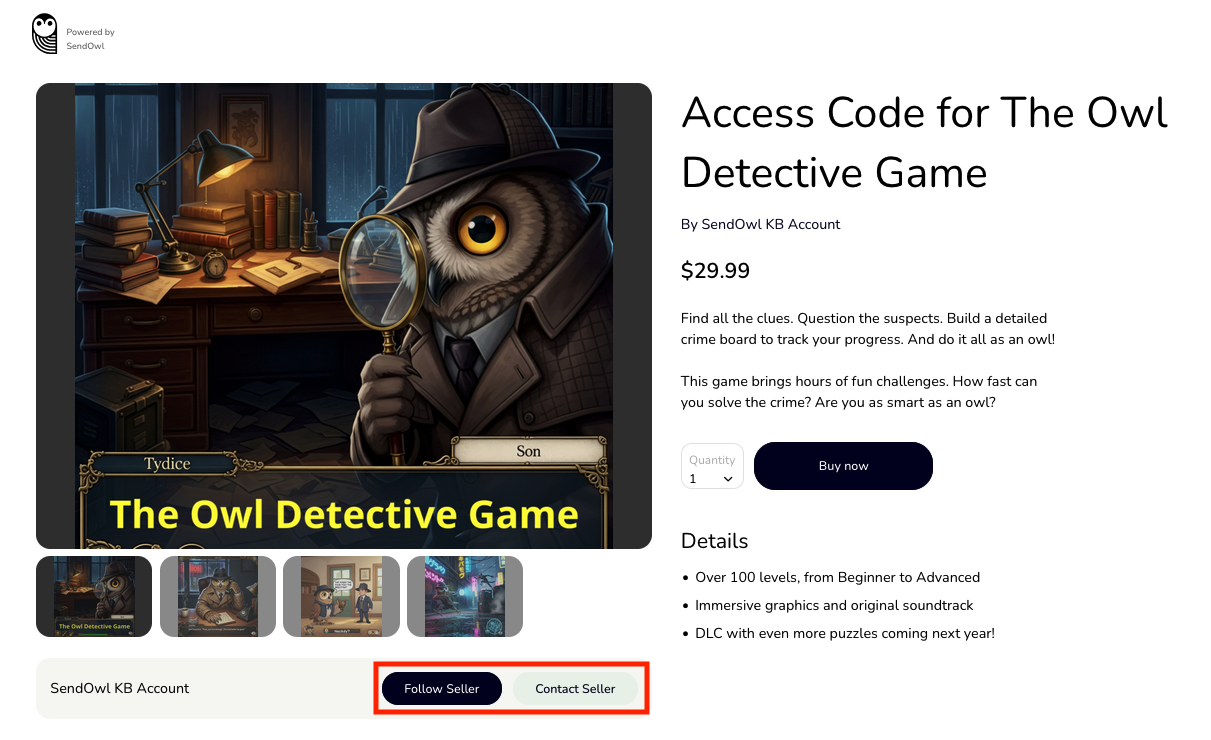The height and width of the screenshot is (740, 1211).
Task: Click the chevron arrow in Quantity selector
Action: pyautogui.click(x=728, y=479)
